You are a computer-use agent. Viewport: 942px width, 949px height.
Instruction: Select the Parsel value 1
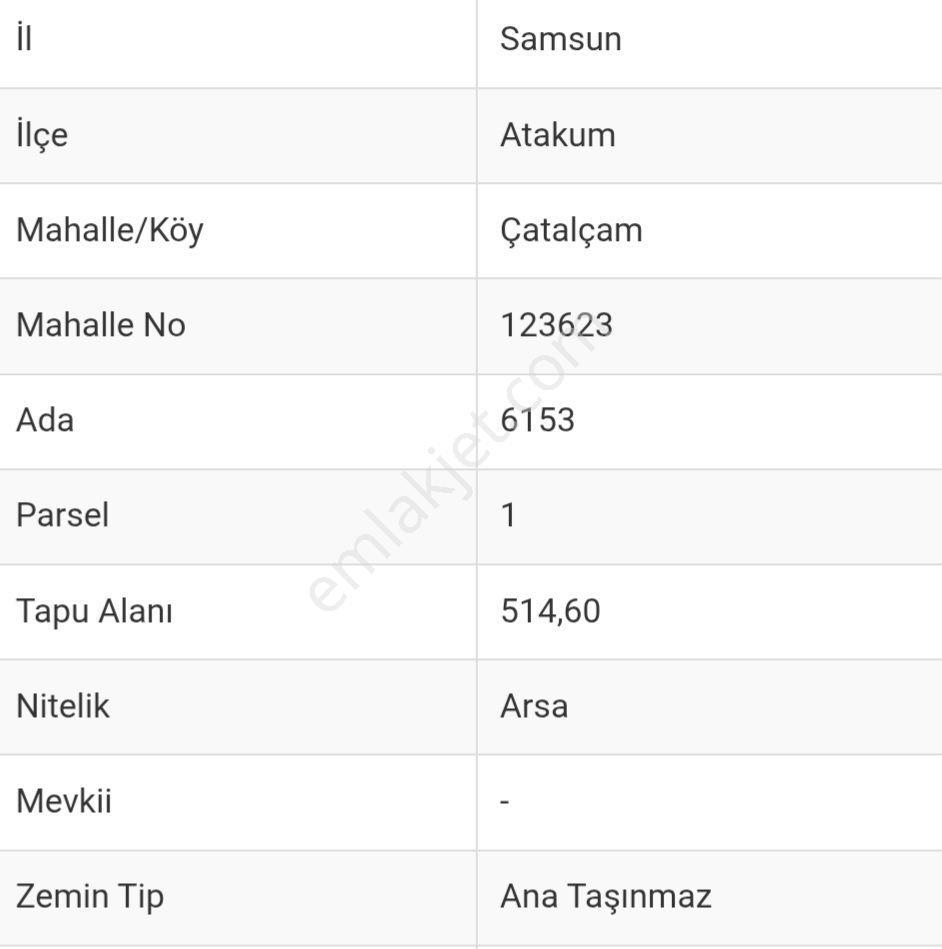(509, 515)
